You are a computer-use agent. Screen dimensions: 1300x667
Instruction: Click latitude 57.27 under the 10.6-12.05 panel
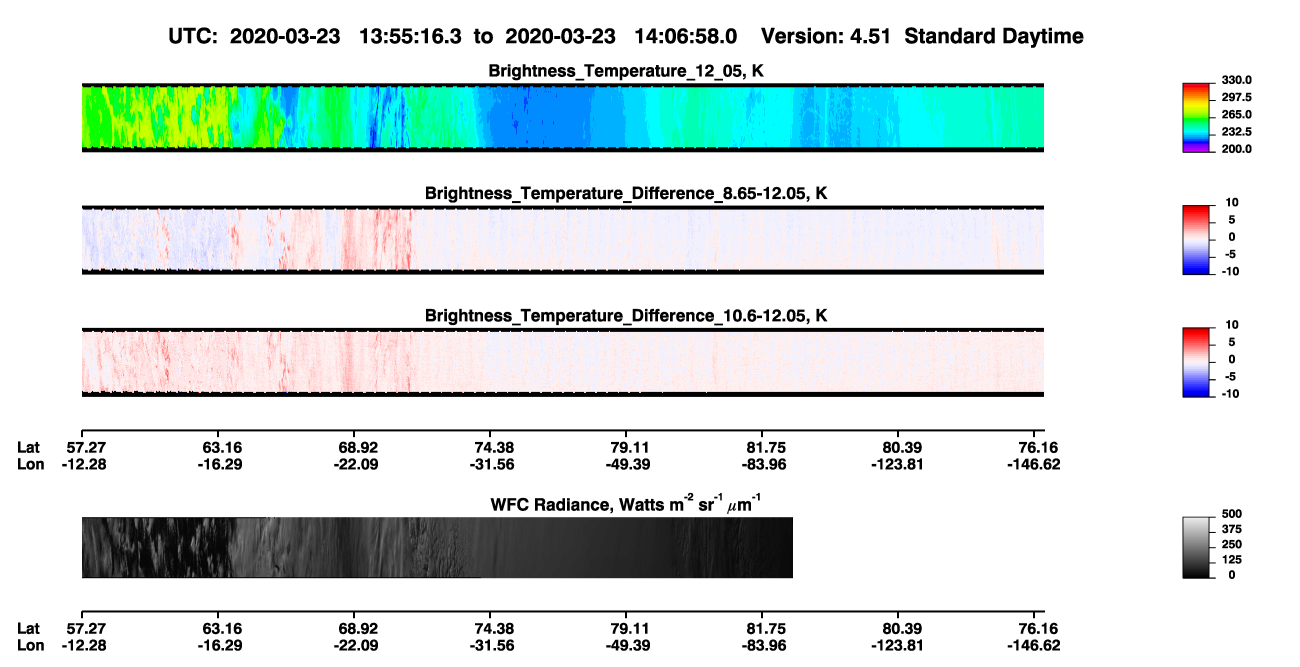pos(85,446)
